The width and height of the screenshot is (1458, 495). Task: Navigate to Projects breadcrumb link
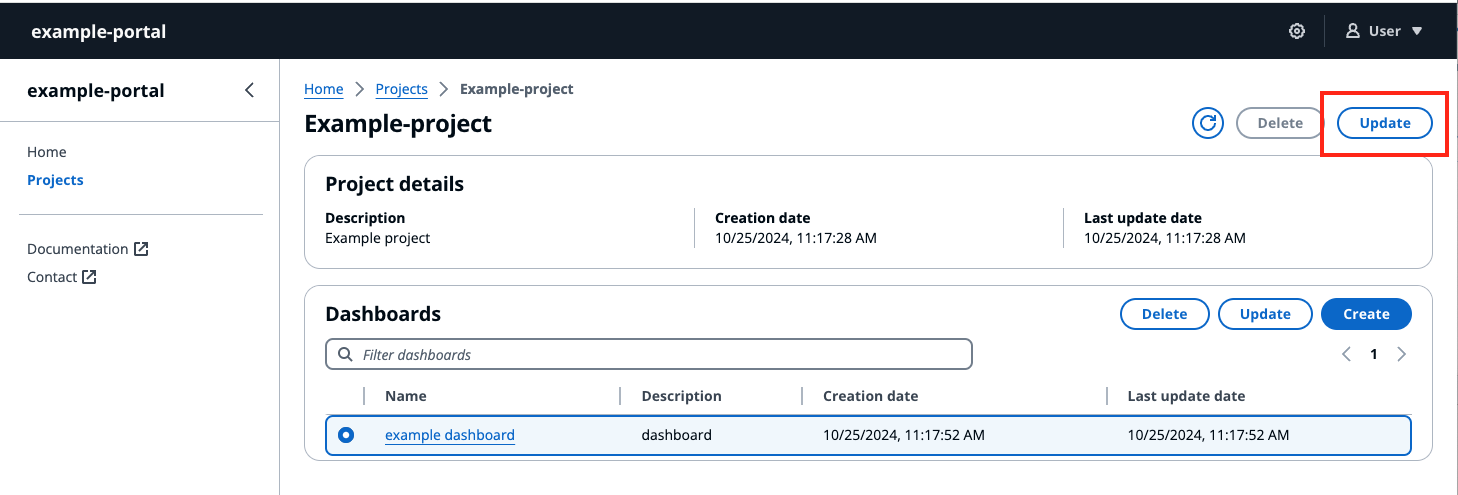[x=401, y=89]
